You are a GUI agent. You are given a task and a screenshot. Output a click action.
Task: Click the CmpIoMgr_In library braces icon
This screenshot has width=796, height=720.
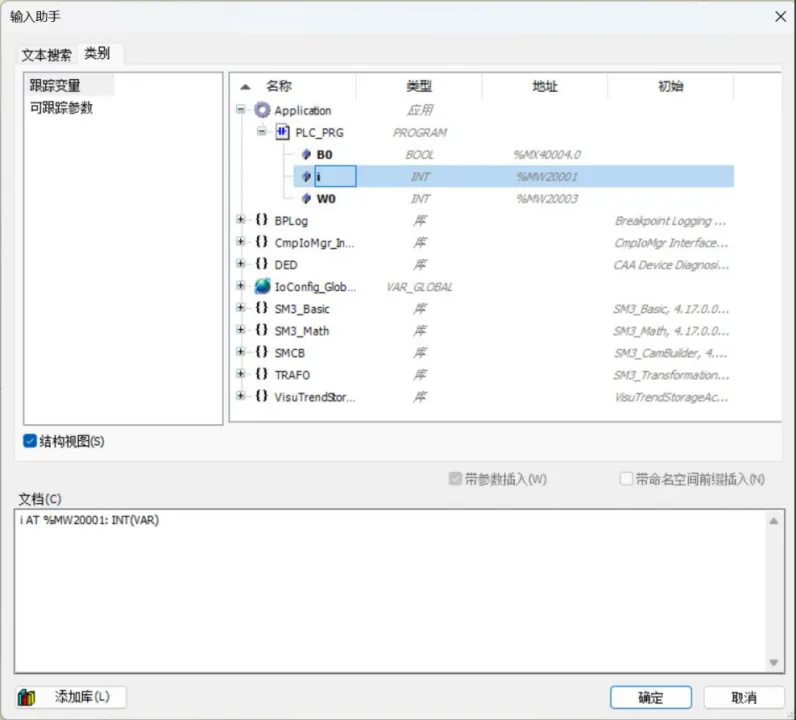click(x=261, y=242)
